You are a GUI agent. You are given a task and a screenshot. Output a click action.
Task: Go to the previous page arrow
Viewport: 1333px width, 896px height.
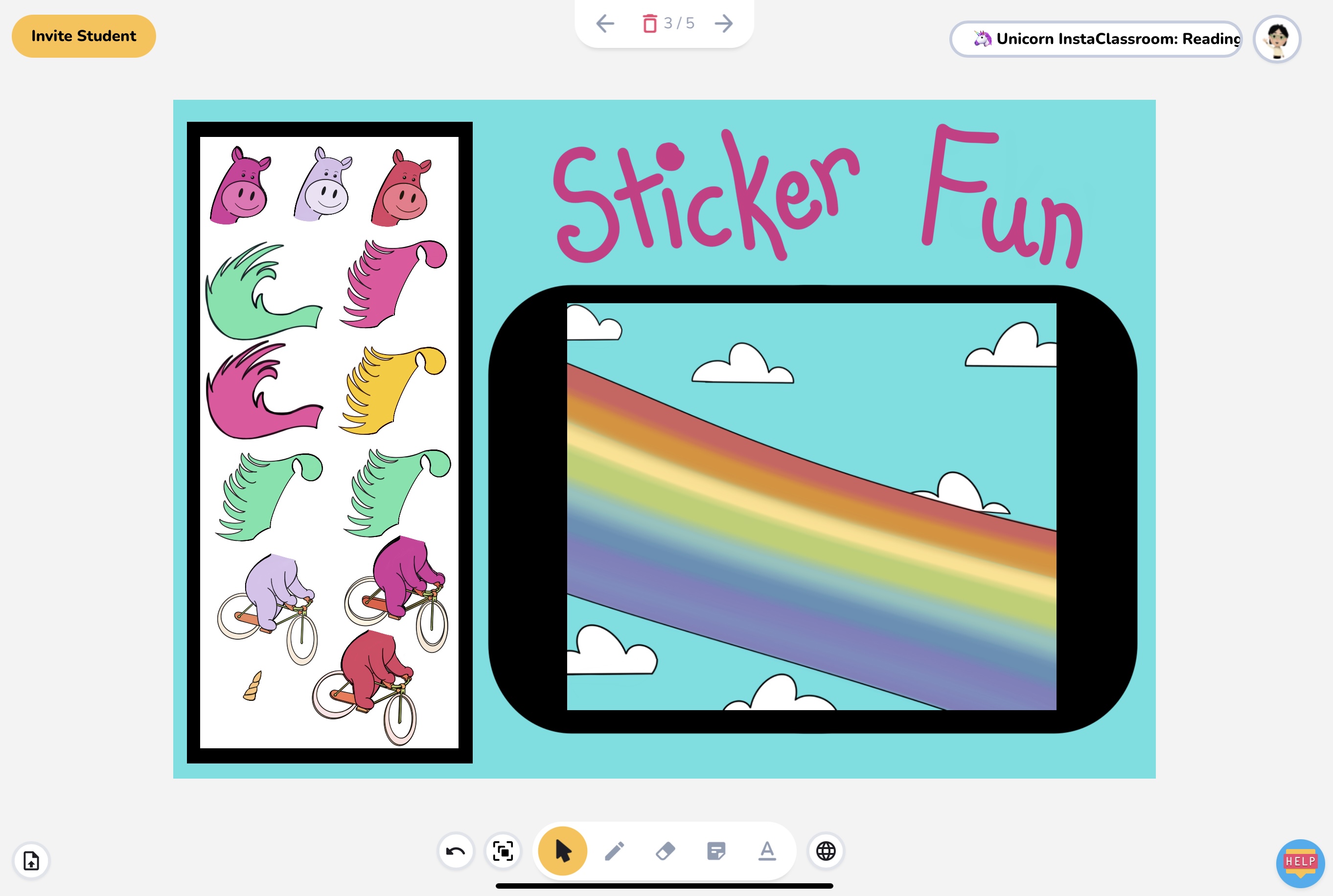click(605, 23)
